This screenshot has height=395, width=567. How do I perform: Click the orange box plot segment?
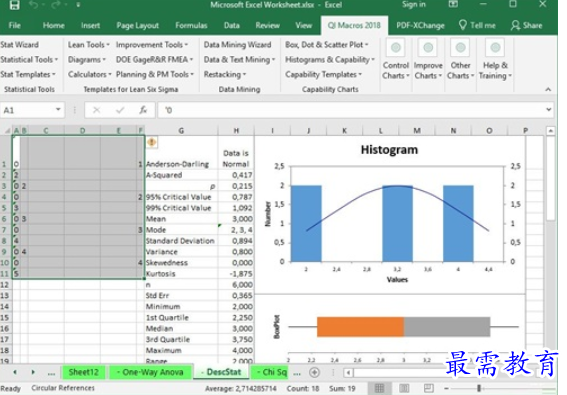(x=360, y=327)
